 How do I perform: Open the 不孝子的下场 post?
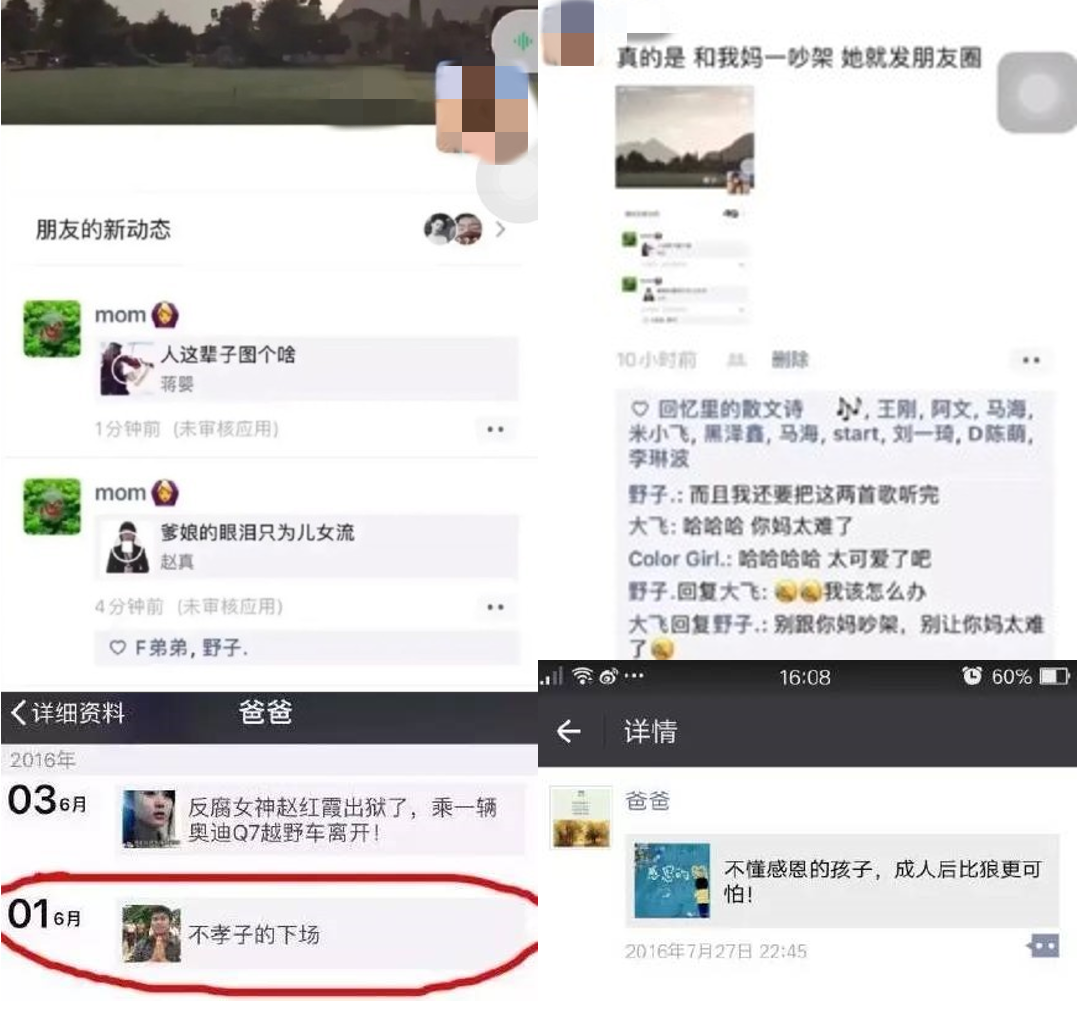point(321,933)
